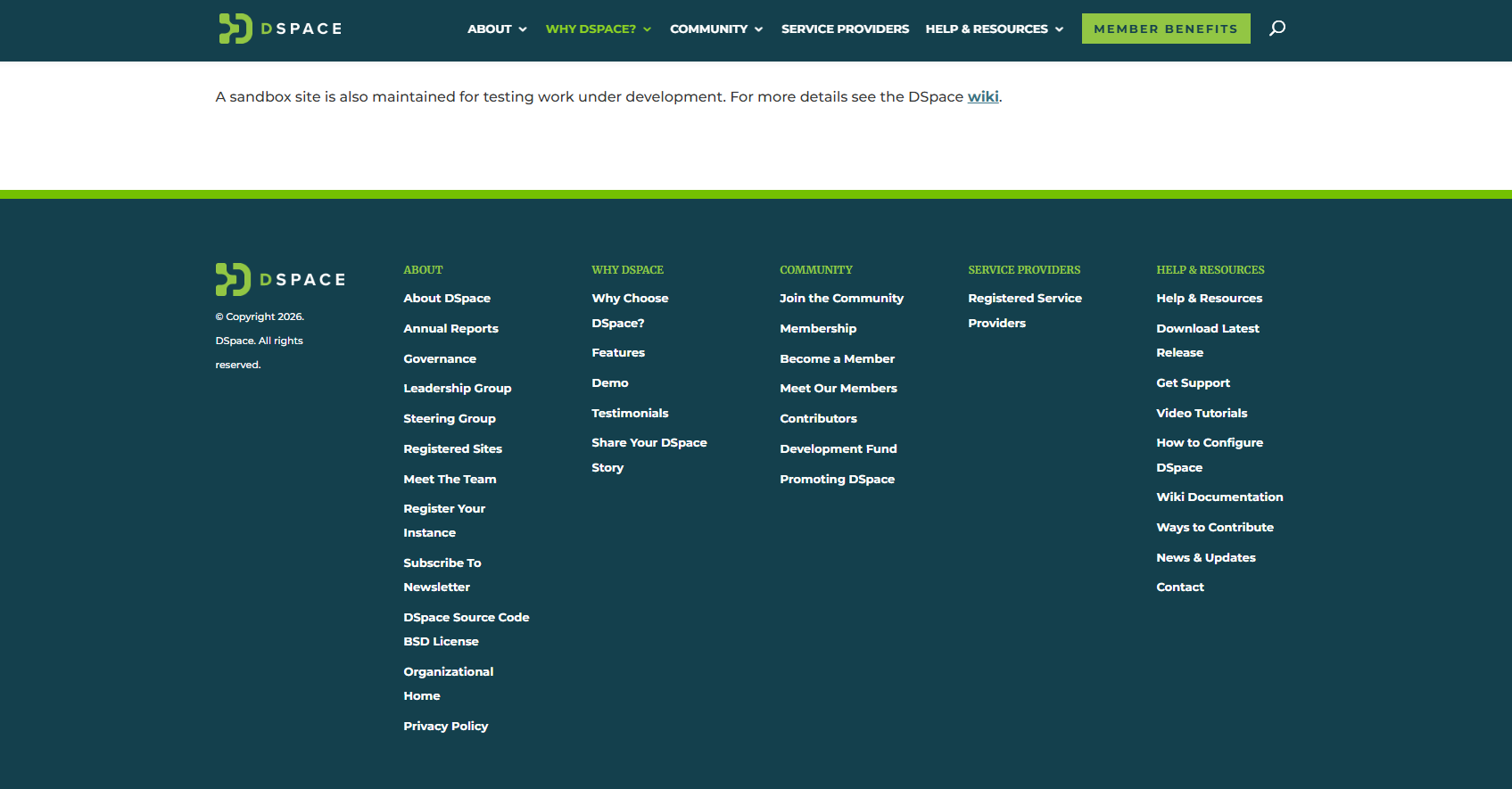The image size is (1512, 789).
Task: Expand the HELP & RESOURCES menu chevron
Action: coord(1059,29)
